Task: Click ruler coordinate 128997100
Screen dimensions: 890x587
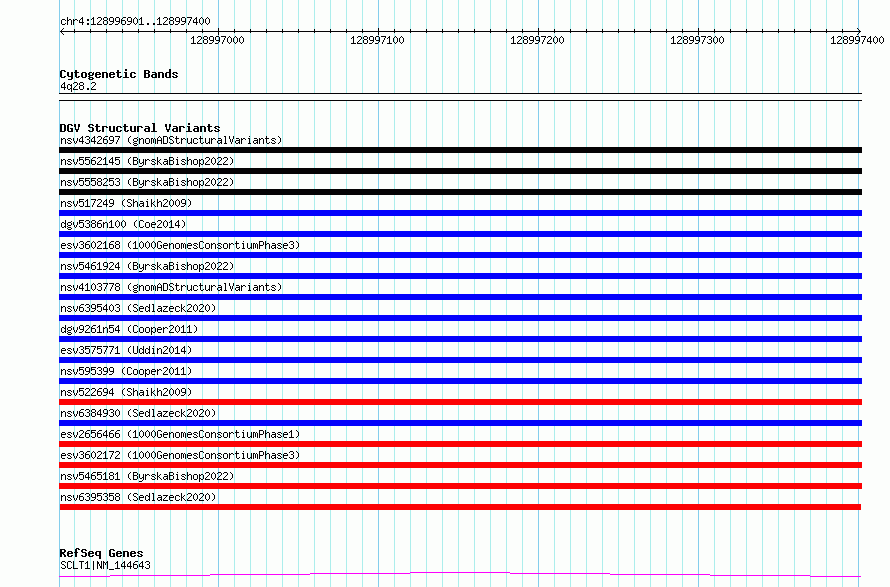Action: tap(377, 40)
